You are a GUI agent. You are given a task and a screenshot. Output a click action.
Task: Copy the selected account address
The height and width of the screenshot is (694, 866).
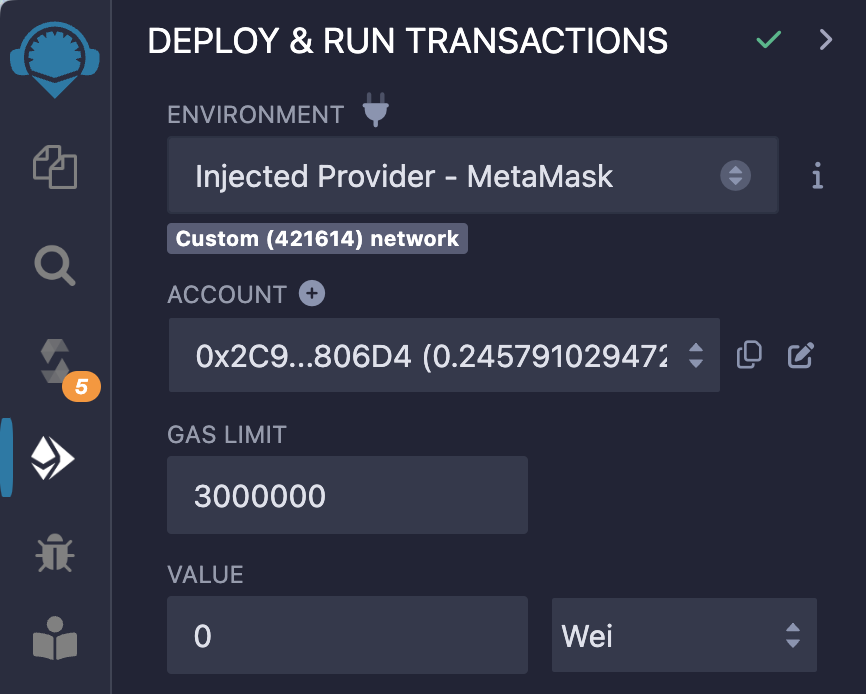(749, 355)
